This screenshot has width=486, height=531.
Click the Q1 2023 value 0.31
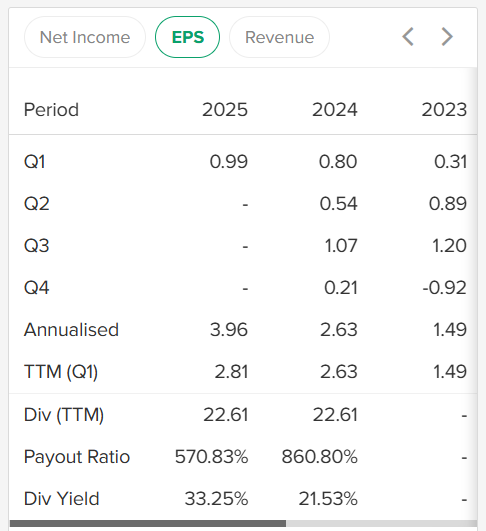(x=450, y=162)
